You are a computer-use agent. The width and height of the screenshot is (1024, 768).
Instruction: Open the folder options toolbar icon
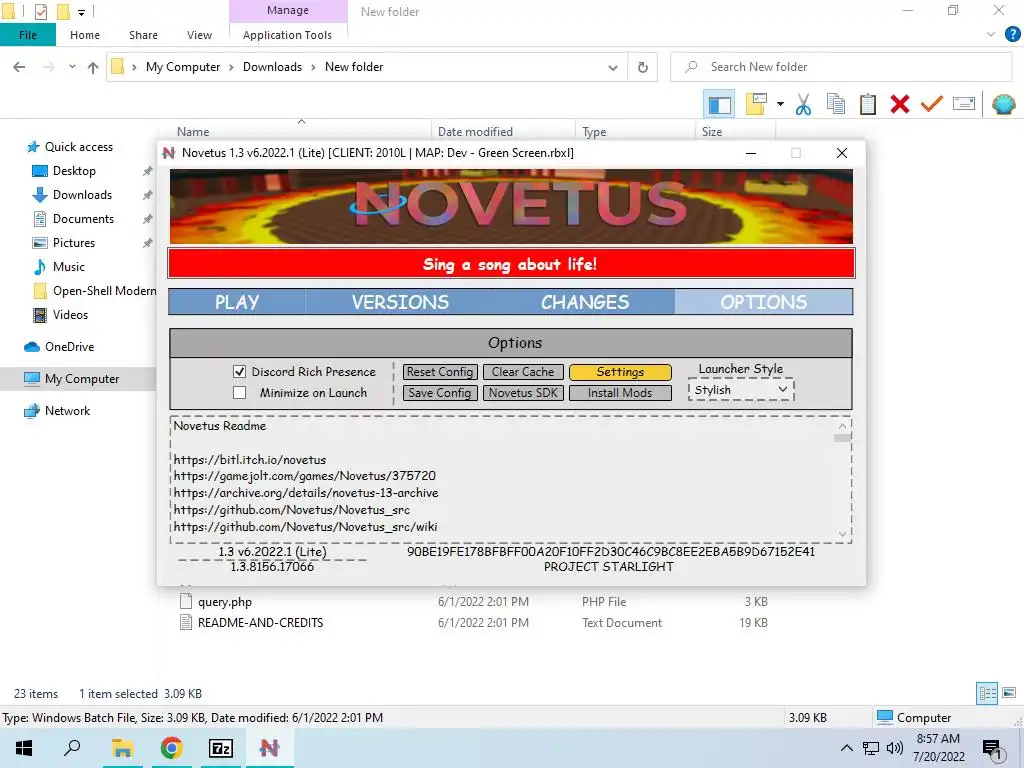coord(756,104)
